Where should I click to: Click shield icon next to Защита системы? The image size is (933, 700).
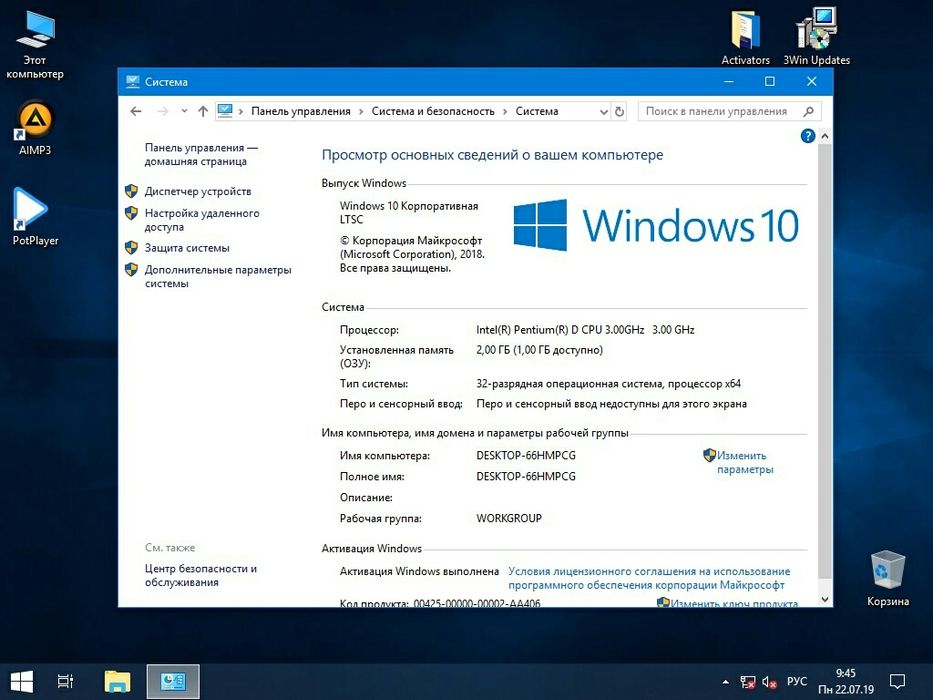132,248
